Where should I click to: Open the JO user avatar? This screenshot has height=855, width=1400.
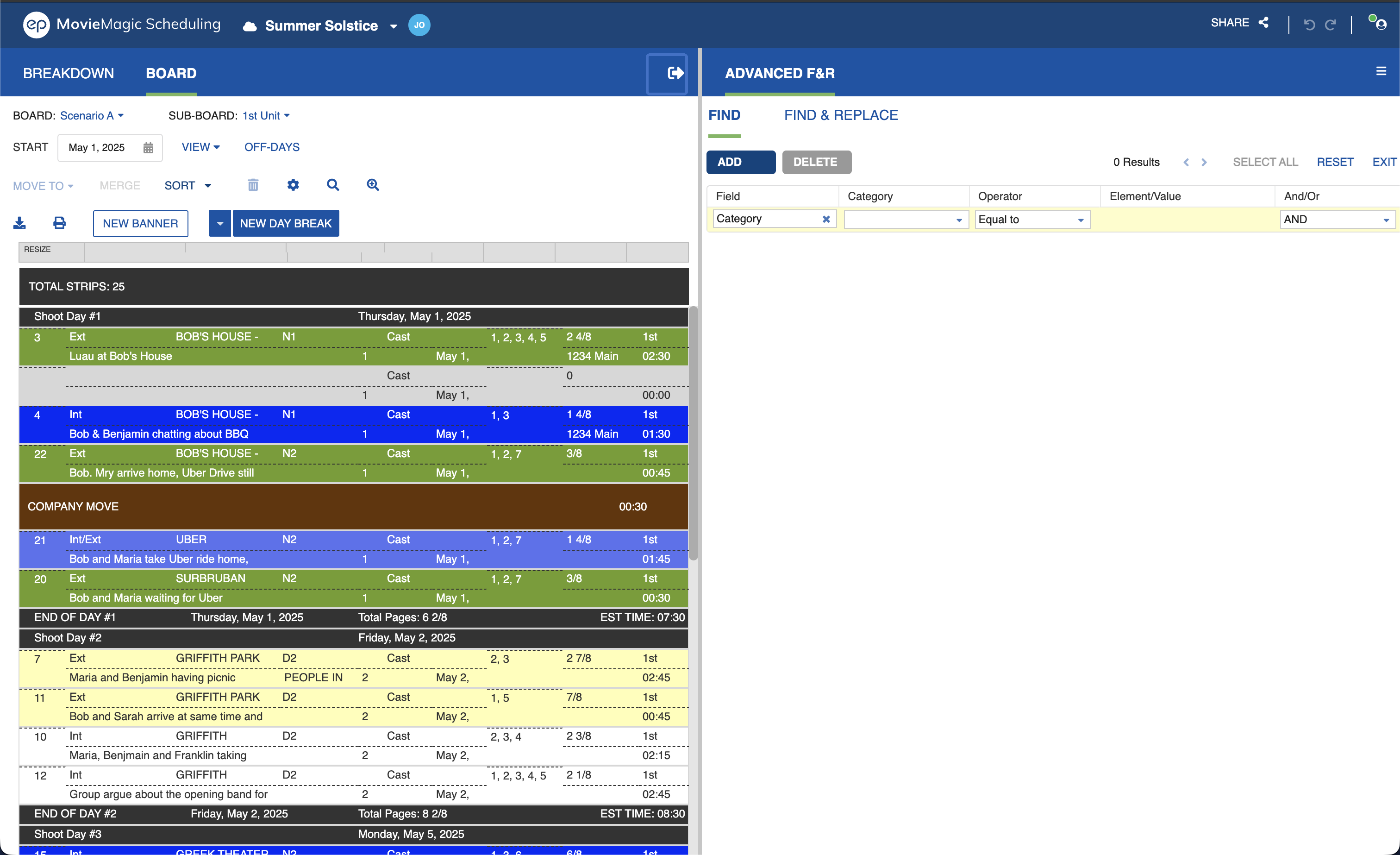(x=419, y=25)
